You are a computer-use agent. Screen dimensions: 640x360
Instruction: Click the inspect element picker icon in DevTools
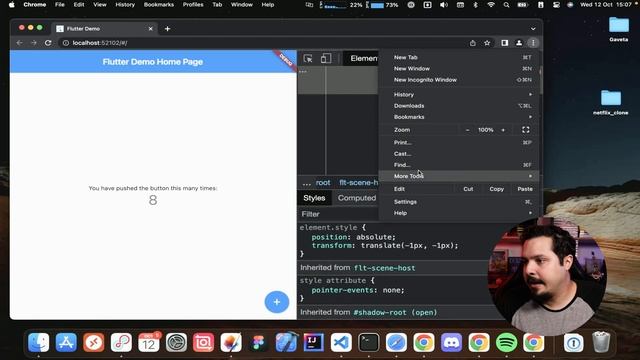(x=308, y=58)
